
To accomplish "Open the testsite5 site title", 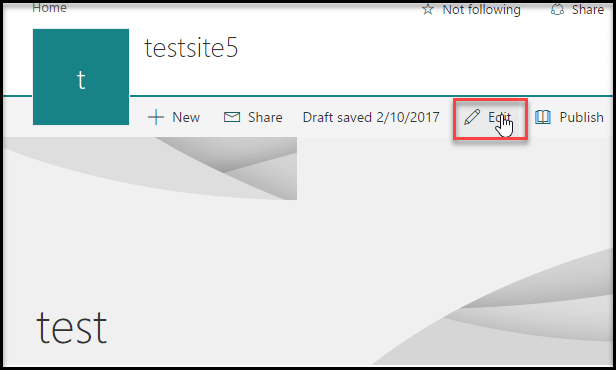I will pos(191,48).
